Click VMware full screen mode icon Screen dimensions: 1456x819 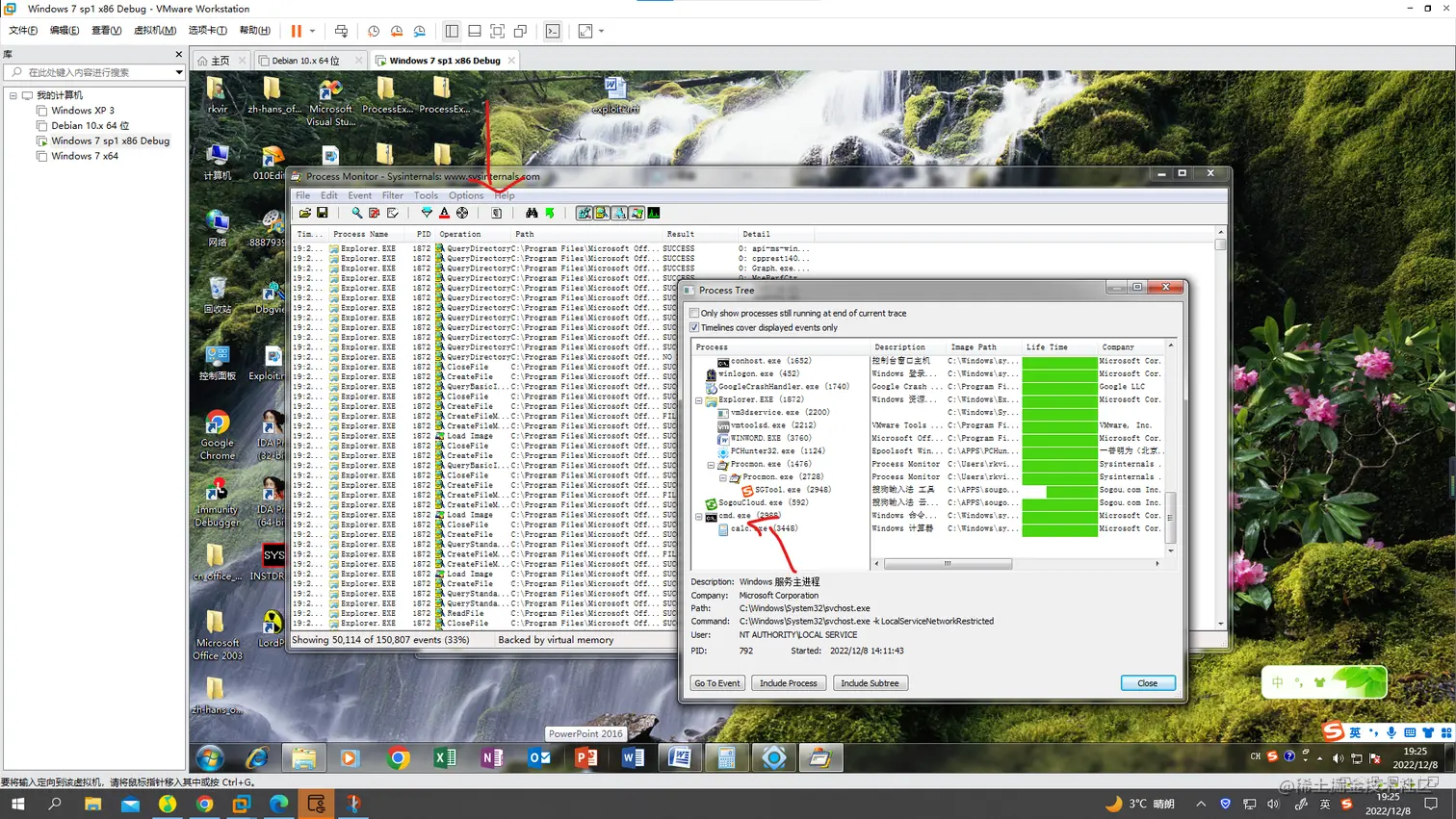pyautogui.click(x=498, y=31)
